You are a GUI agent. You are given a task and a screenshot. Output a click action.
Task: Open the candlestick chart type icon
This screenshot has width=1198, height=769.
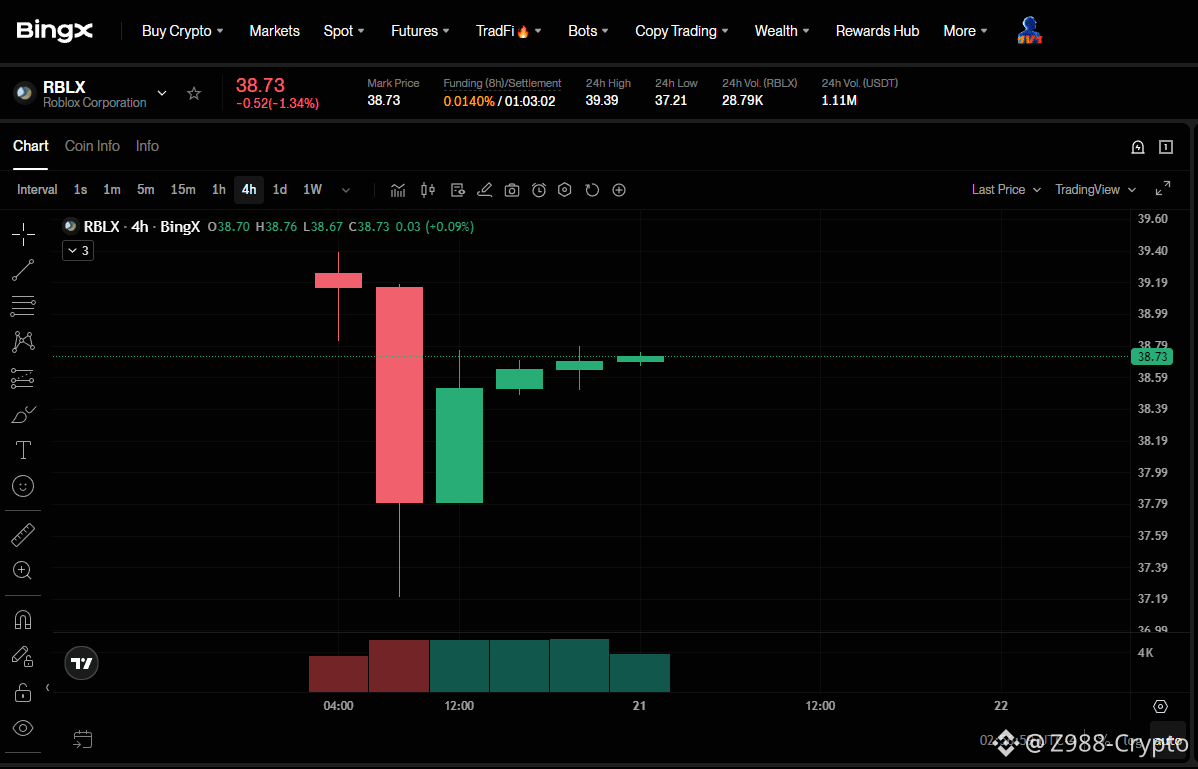(428, 190)
